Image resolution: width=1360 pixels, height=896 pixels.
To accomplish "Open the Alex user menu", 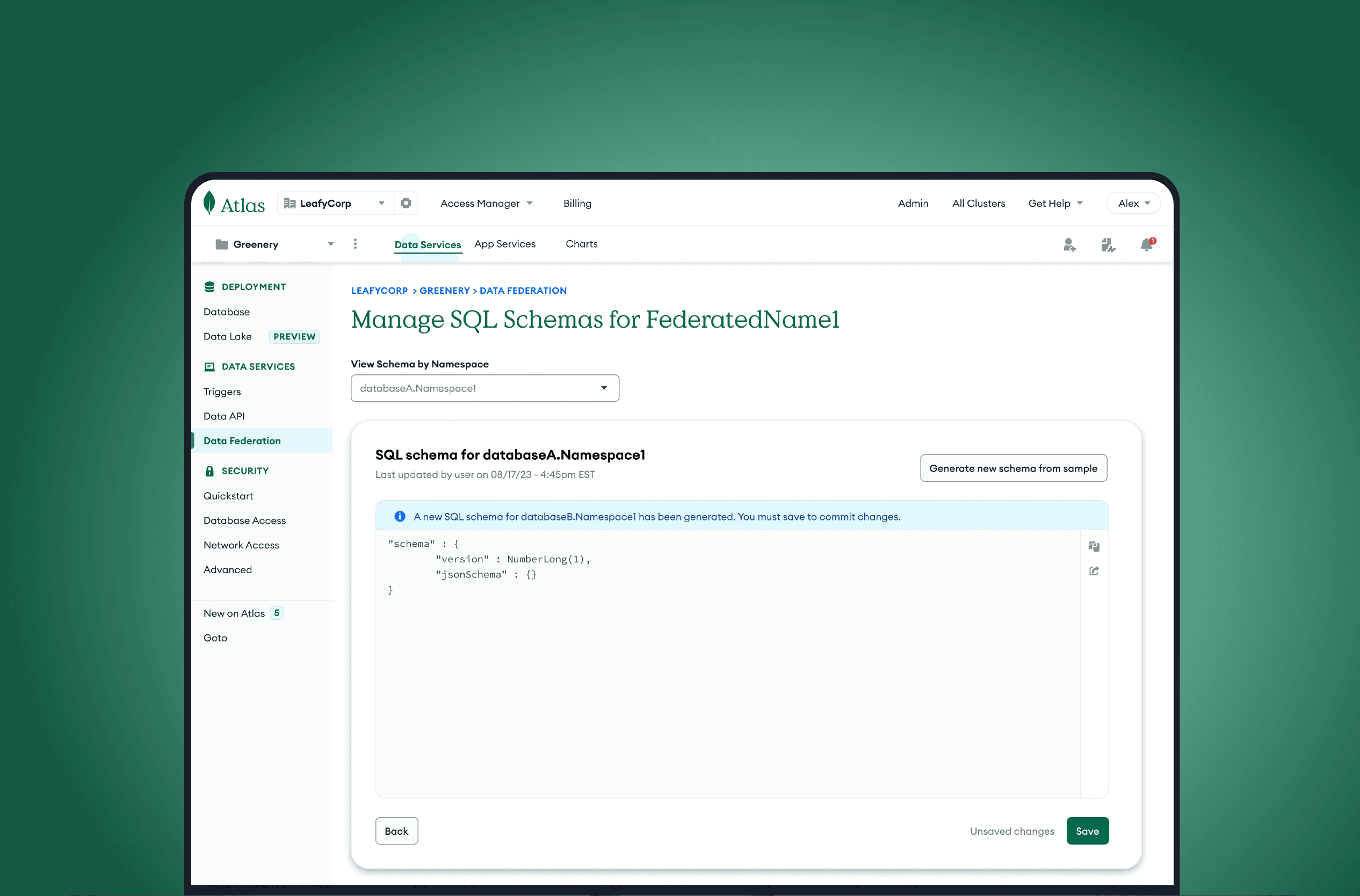I will point(1133,204).
